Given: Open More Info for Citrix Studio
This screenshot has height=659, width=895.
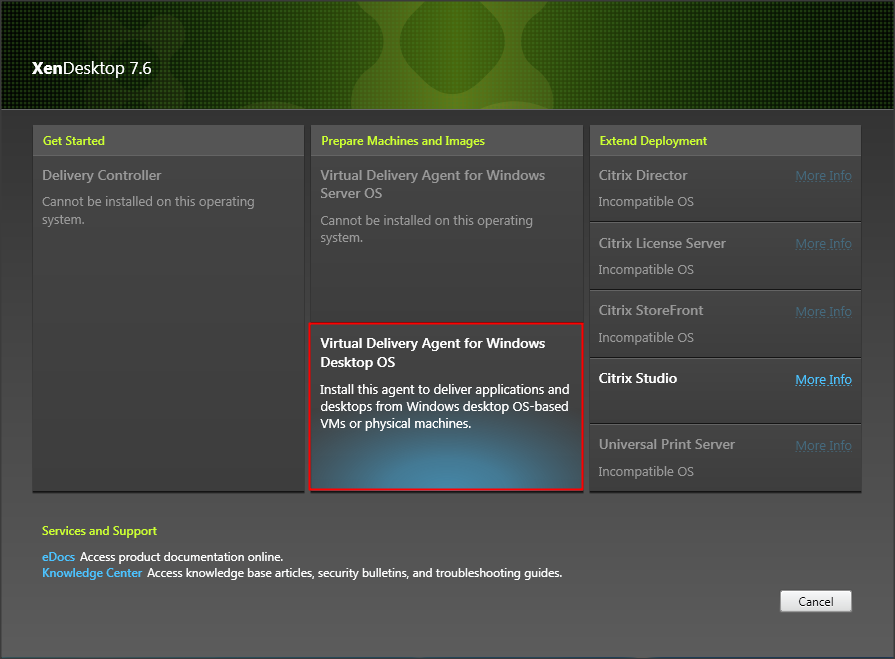Looking at the screenshot, I should point(823,380).
